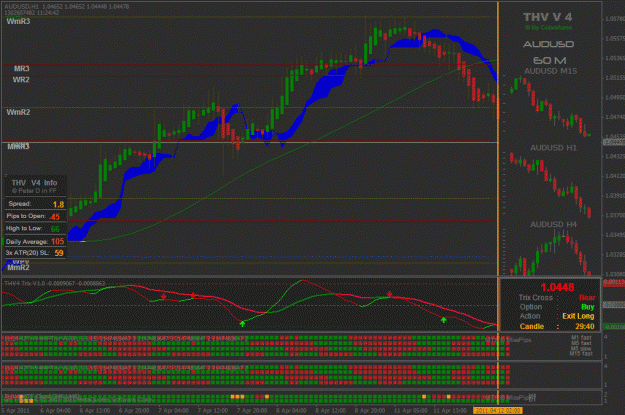The image size is (625, 415).
Task: Click the Spread value 1.8
Action: click(59, 205)
